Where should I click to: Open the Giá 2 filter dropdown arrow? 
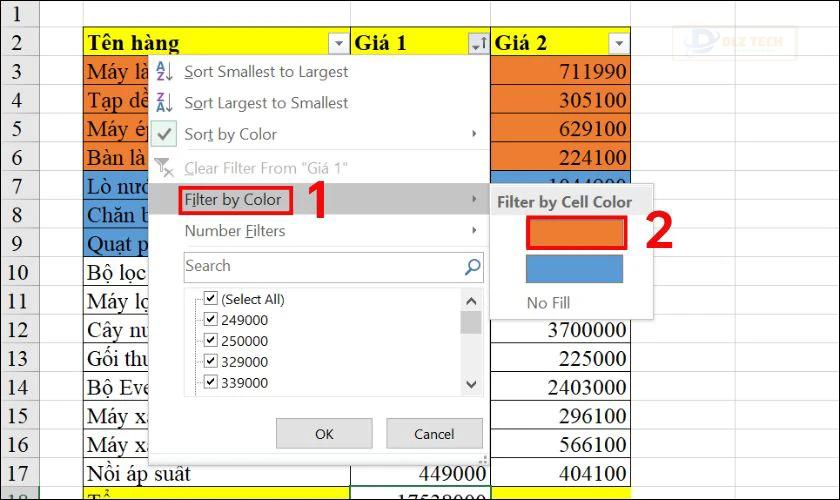[x=619, y=43]
